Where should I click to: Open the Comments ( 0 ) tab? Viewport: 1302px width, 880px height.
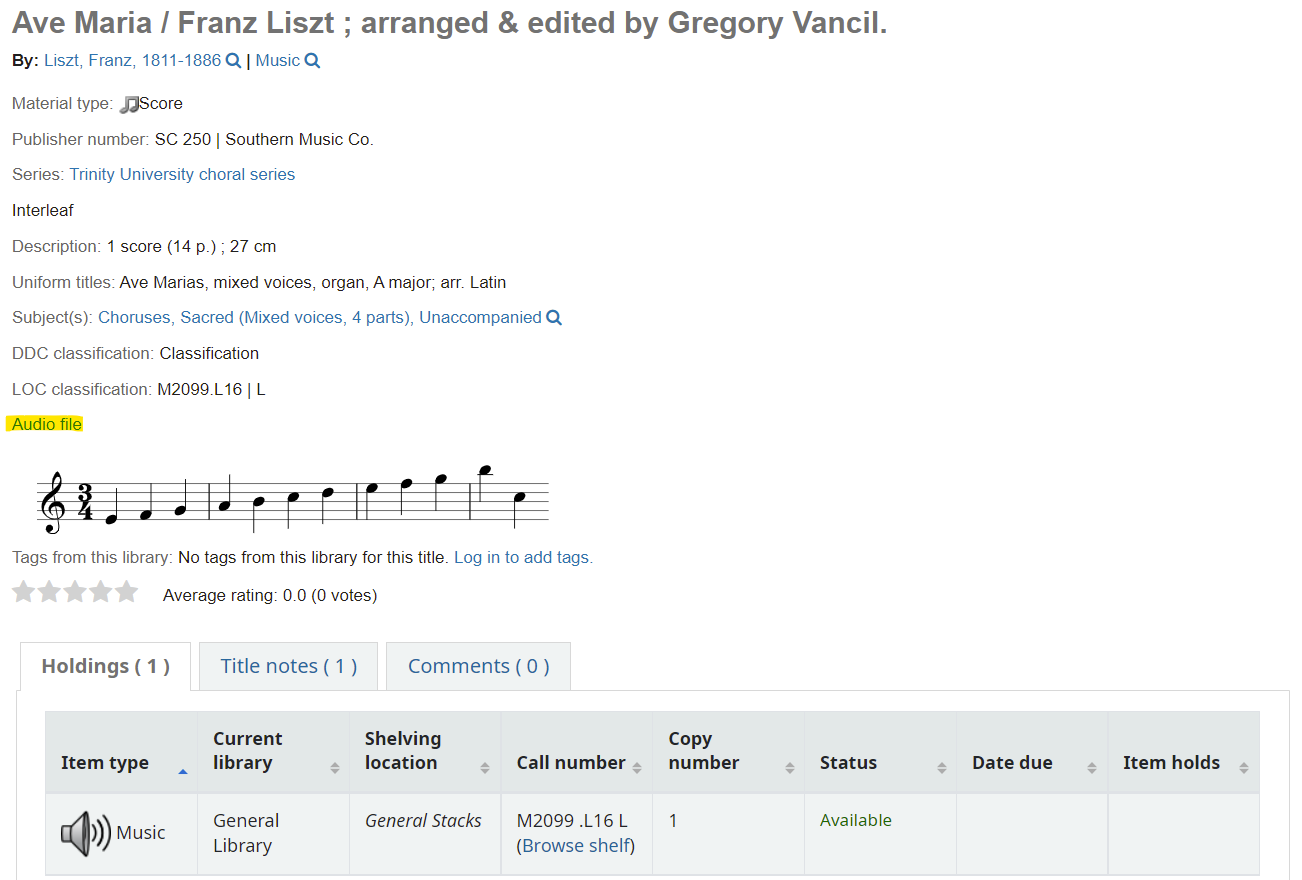pos(478,666)
